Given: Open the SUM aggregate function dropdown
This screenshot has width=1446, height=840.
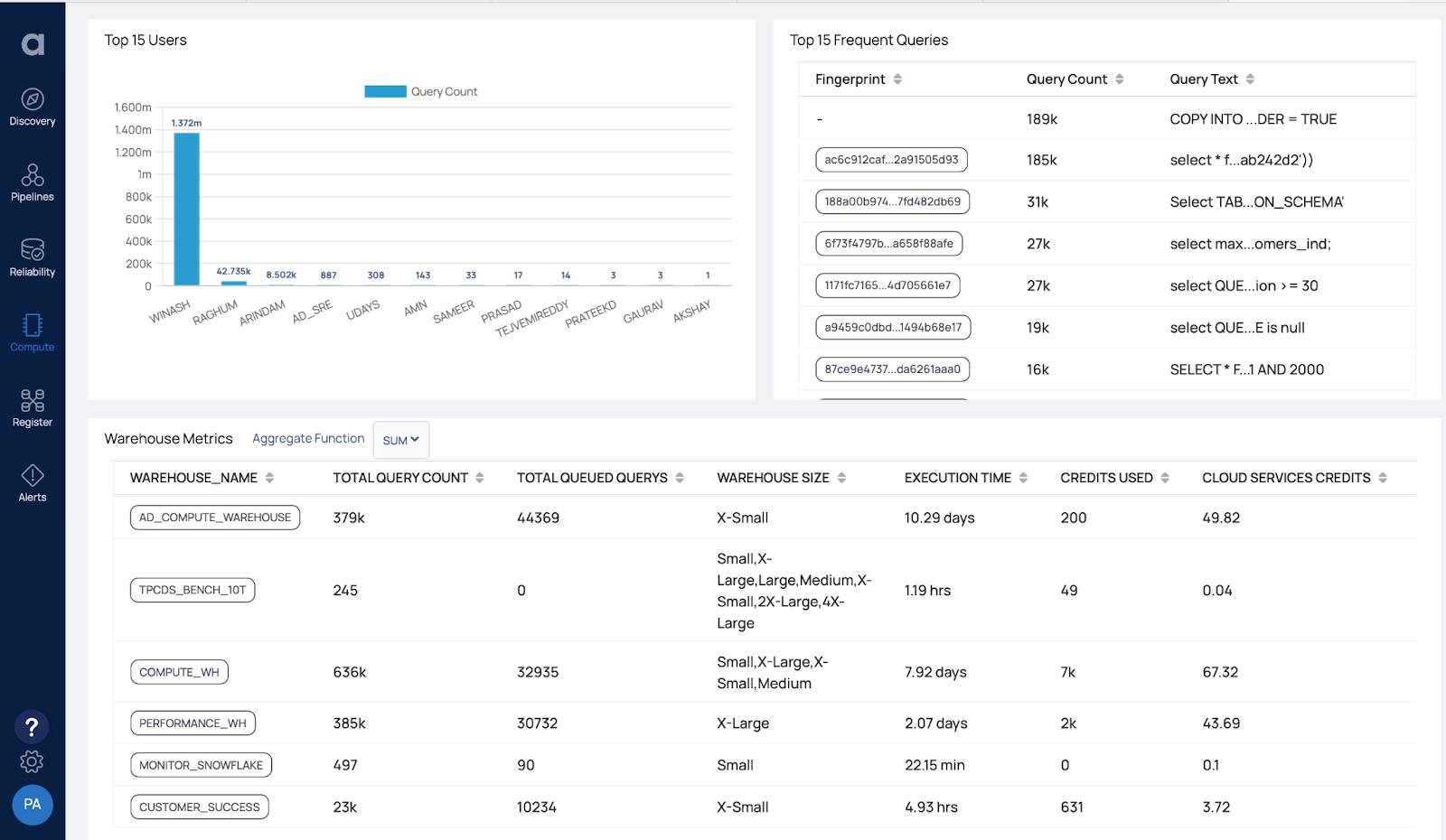Looking at the screenshot, I should click(x=400, y=440).
